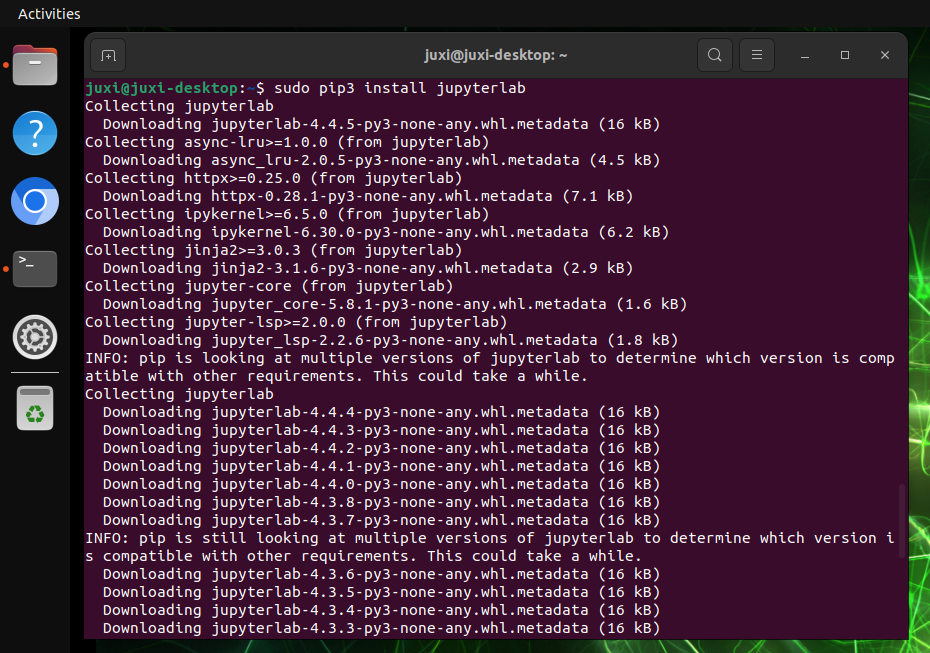
Task: Click the 'Collecting ipykernel>=6.5.0' line
Action: pyautogui.click(x=287, y=214)
